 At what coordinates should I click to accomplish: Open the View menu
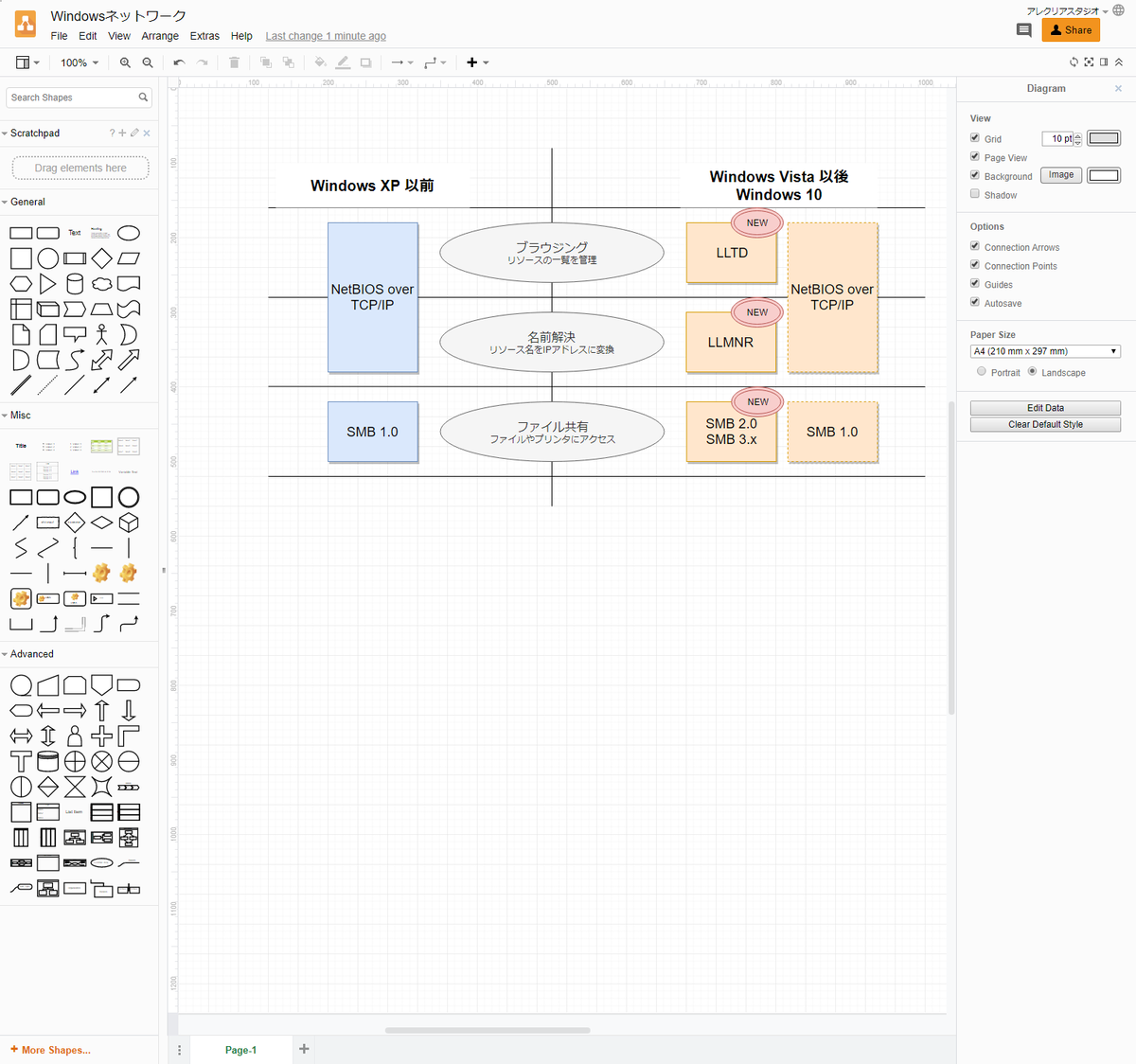click(119, 36)
